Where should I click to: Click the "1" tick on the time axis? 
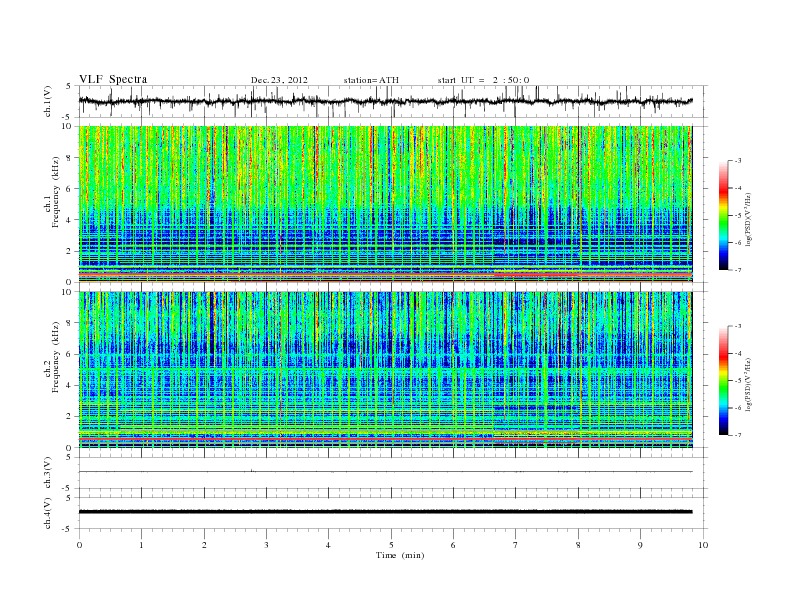click(x=141, y=545)
